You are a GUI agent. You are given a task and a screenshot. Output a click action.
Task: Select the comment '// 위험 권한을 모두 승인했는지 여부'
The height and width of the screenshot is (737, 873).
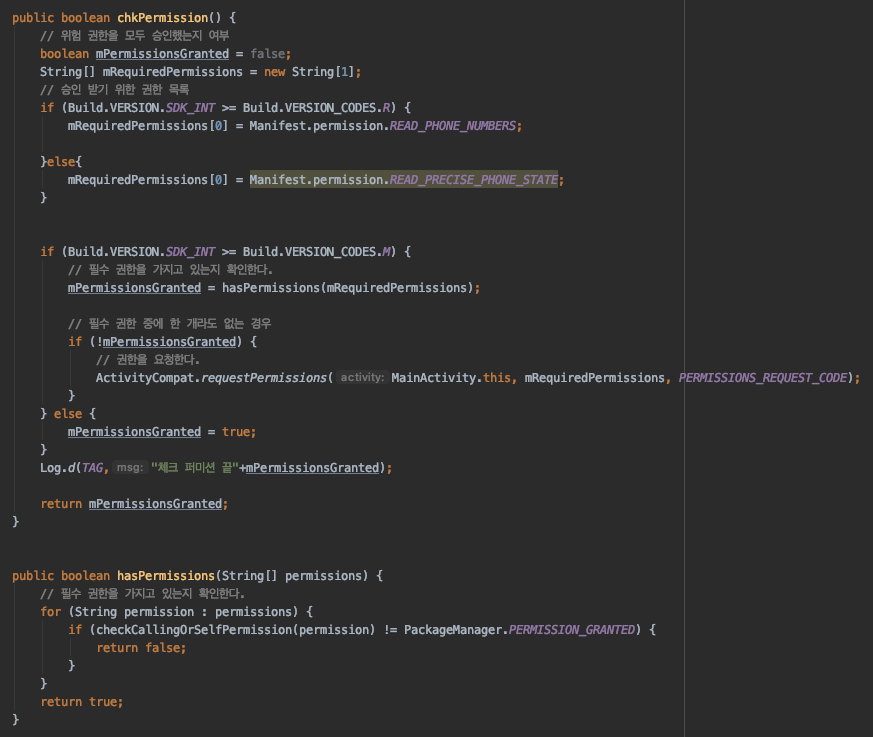134,36
